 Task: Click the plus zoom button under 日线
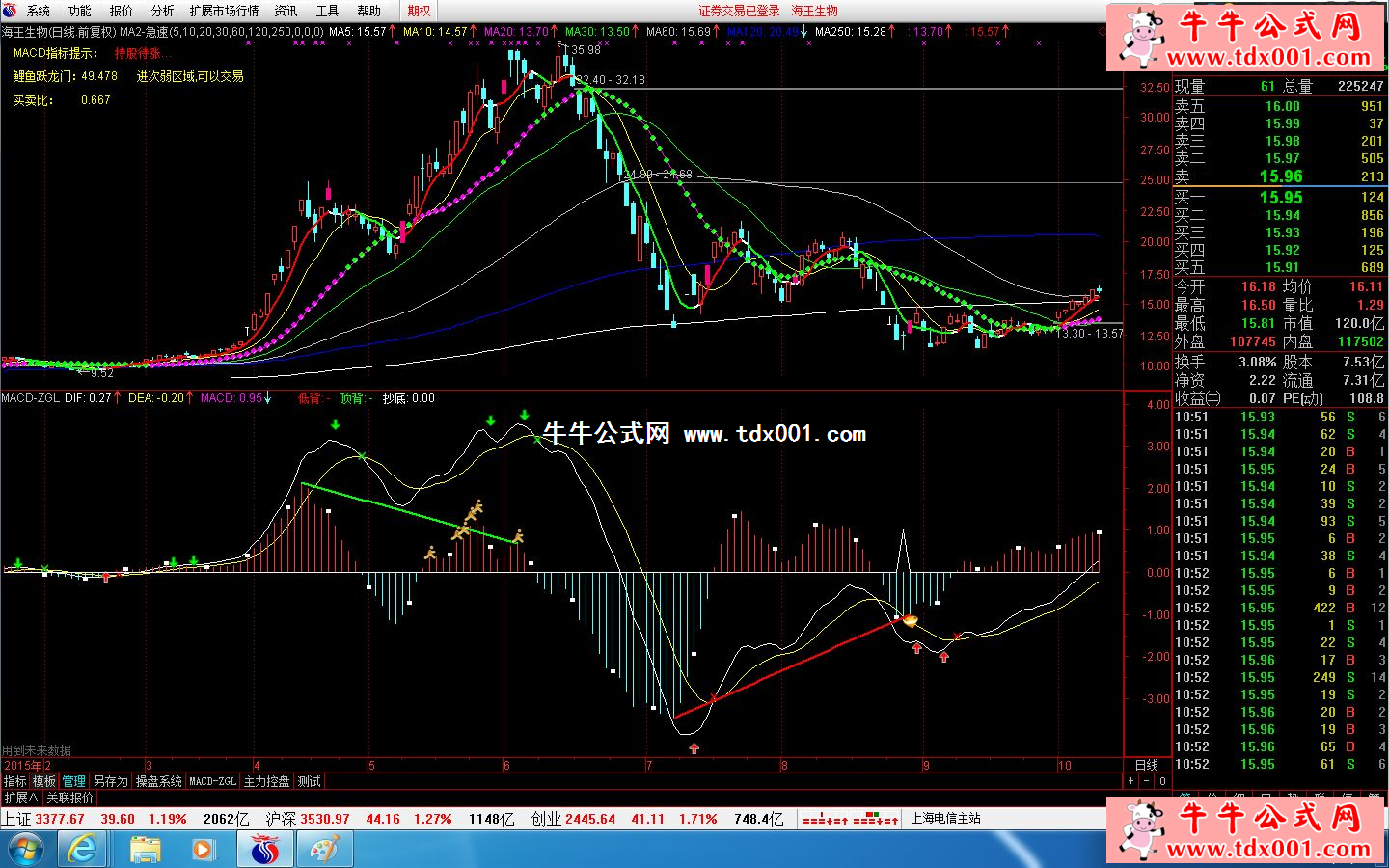1131,781
